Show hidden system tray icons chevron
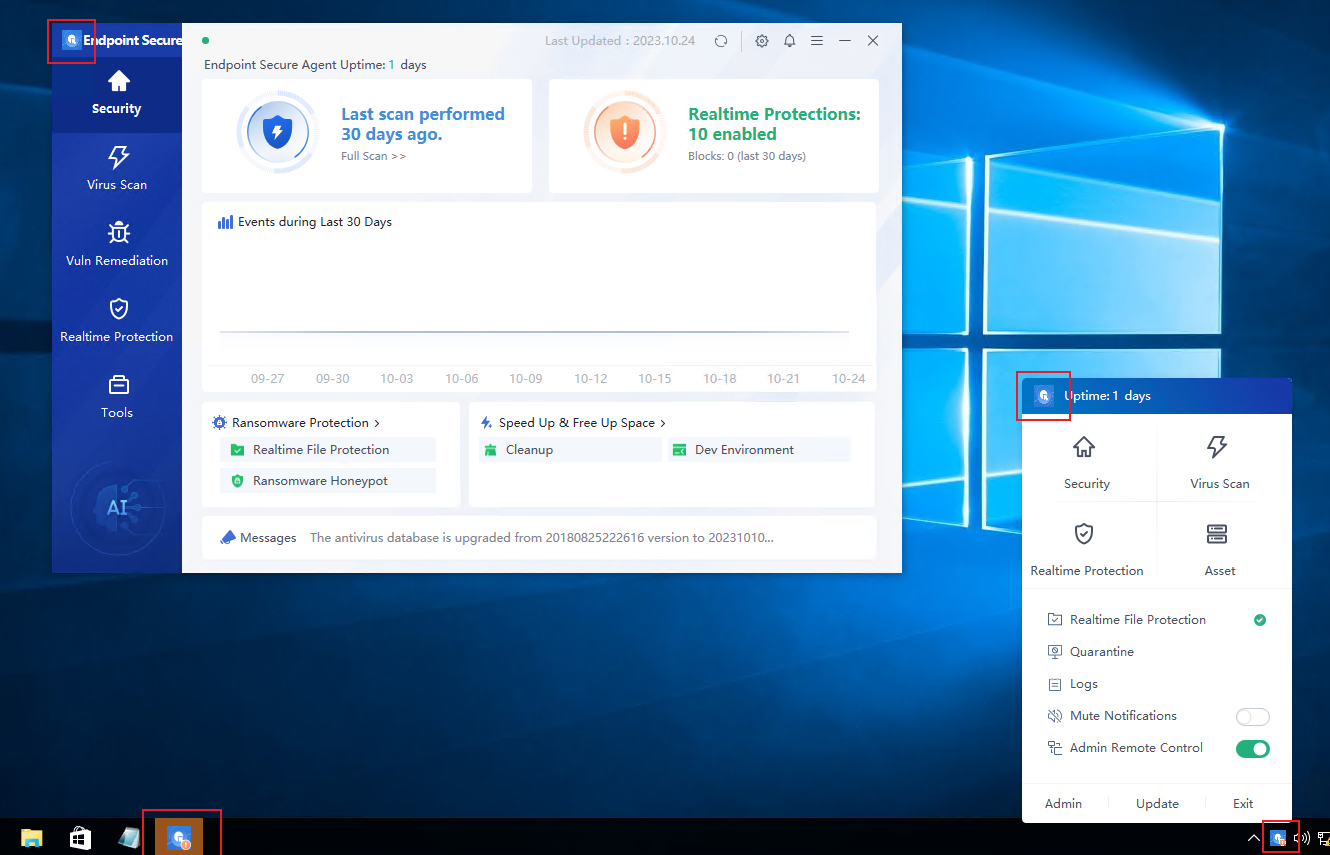 pyautogui.click(x=1253, y=838)
